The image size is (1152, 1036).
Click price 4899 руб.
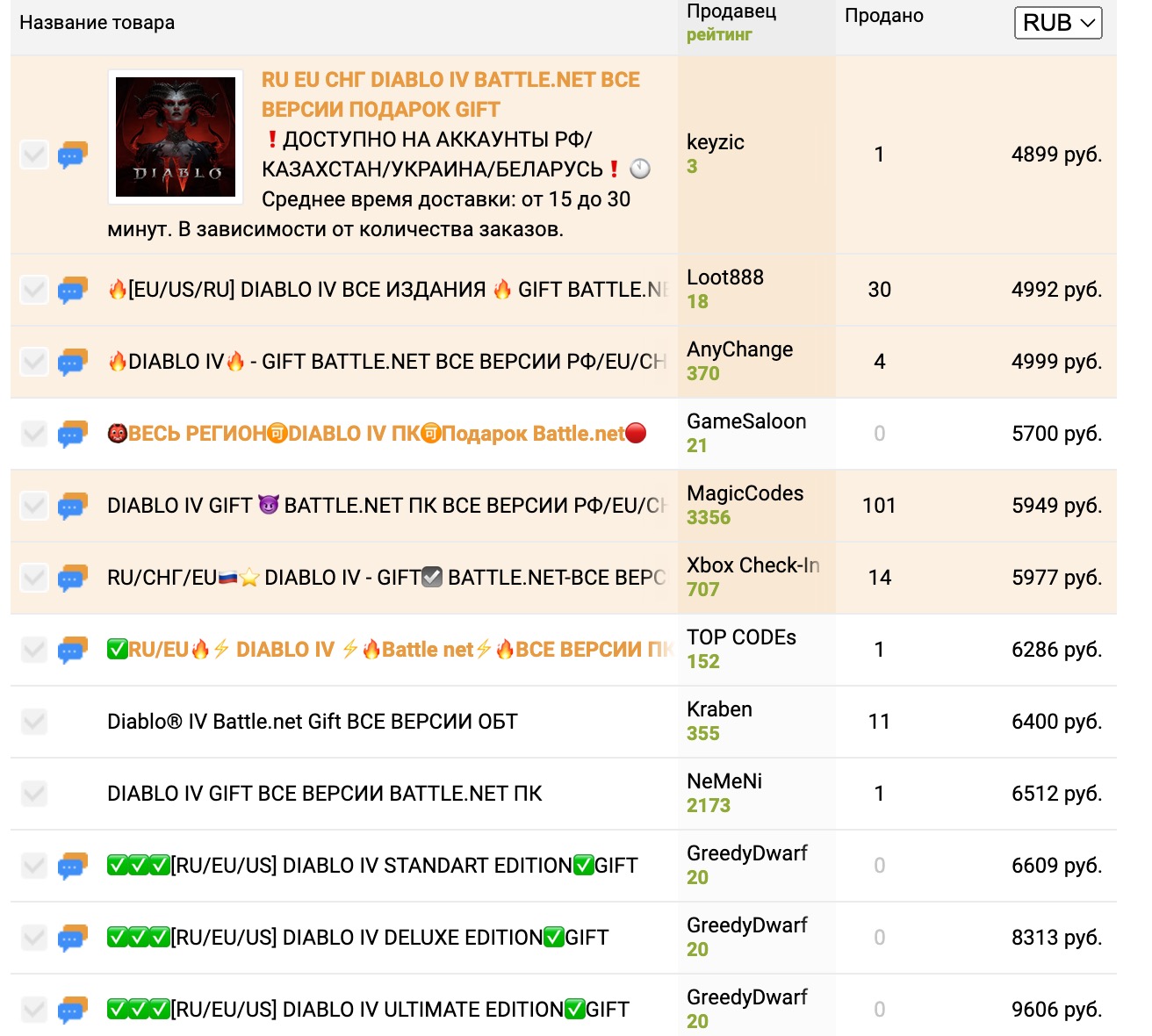click(x=1057, y=155)
